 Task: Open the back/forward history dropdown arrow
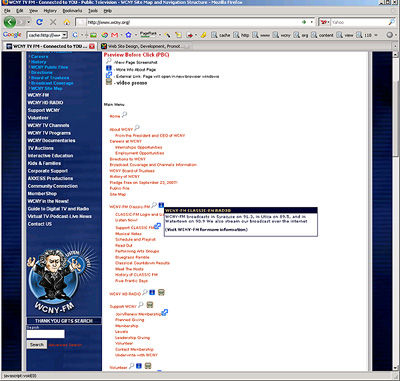point(29,22)
